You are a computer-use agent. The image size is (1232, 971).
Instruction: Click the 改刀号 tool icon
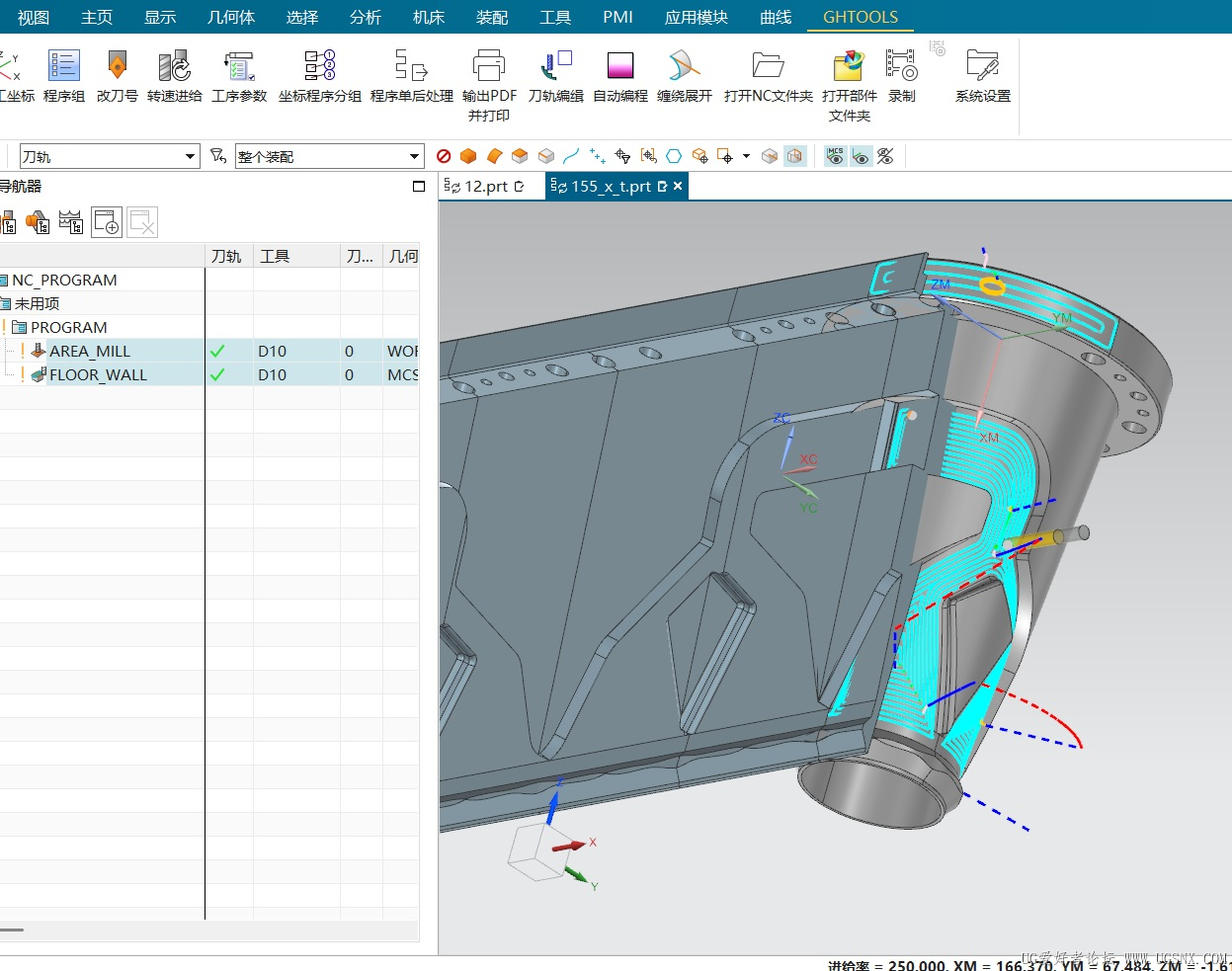click(117, 67)
